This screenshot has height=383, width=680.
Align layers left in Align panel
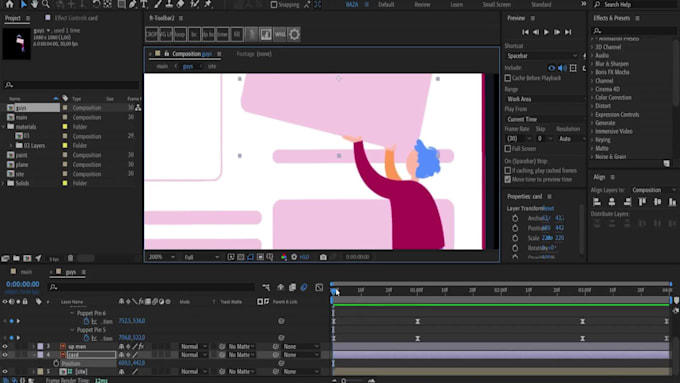(x=597, y=202)
